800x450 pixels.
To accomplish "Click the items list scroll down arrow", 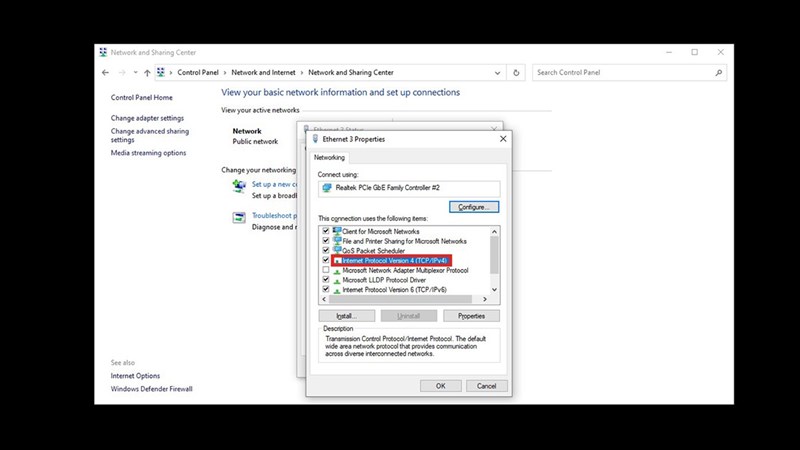I will (x=494, y=289).
